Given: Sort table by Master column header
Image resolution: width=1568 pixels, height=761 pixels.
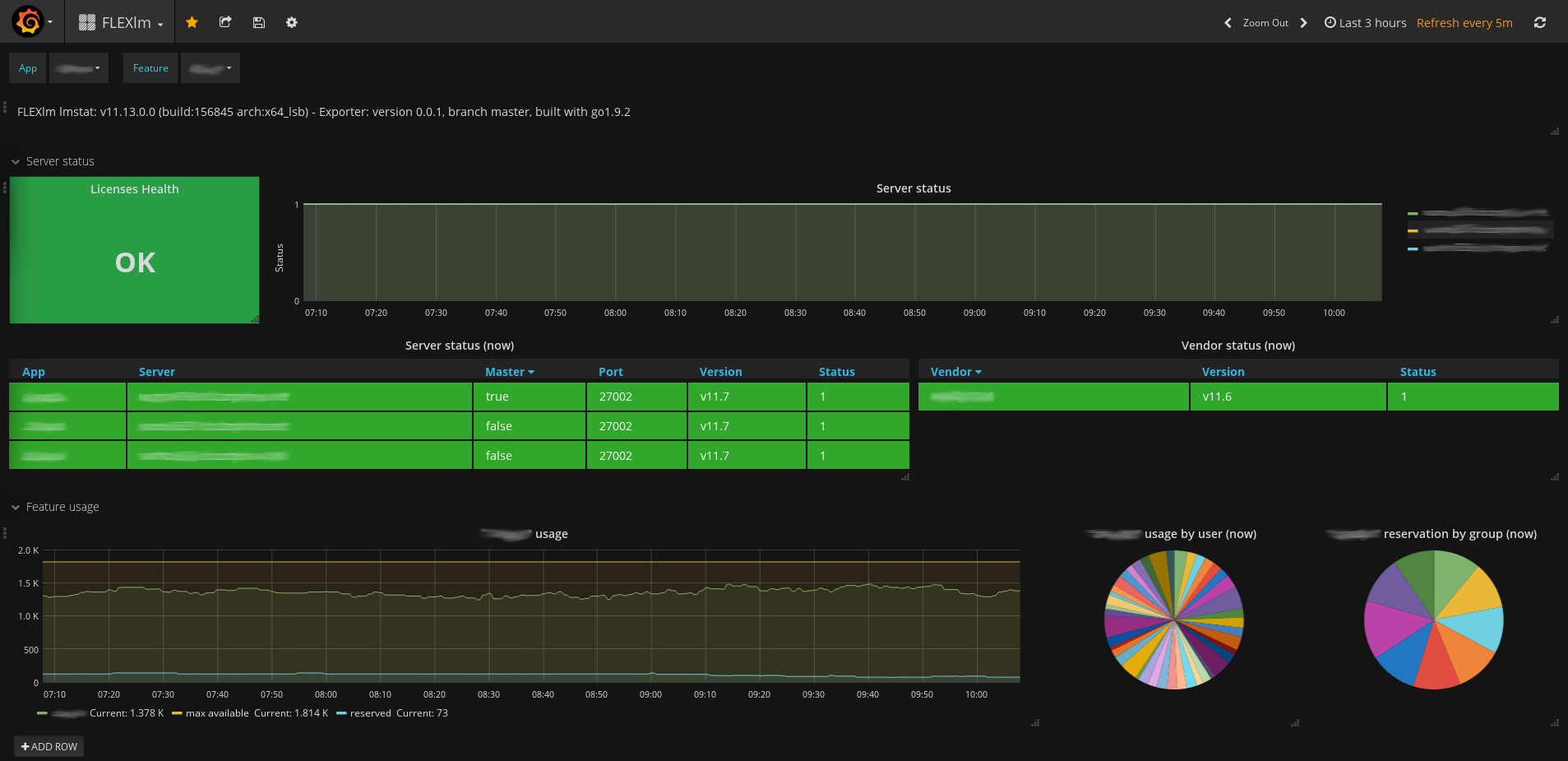Looking at the screenshot, I should click(510, 372).
